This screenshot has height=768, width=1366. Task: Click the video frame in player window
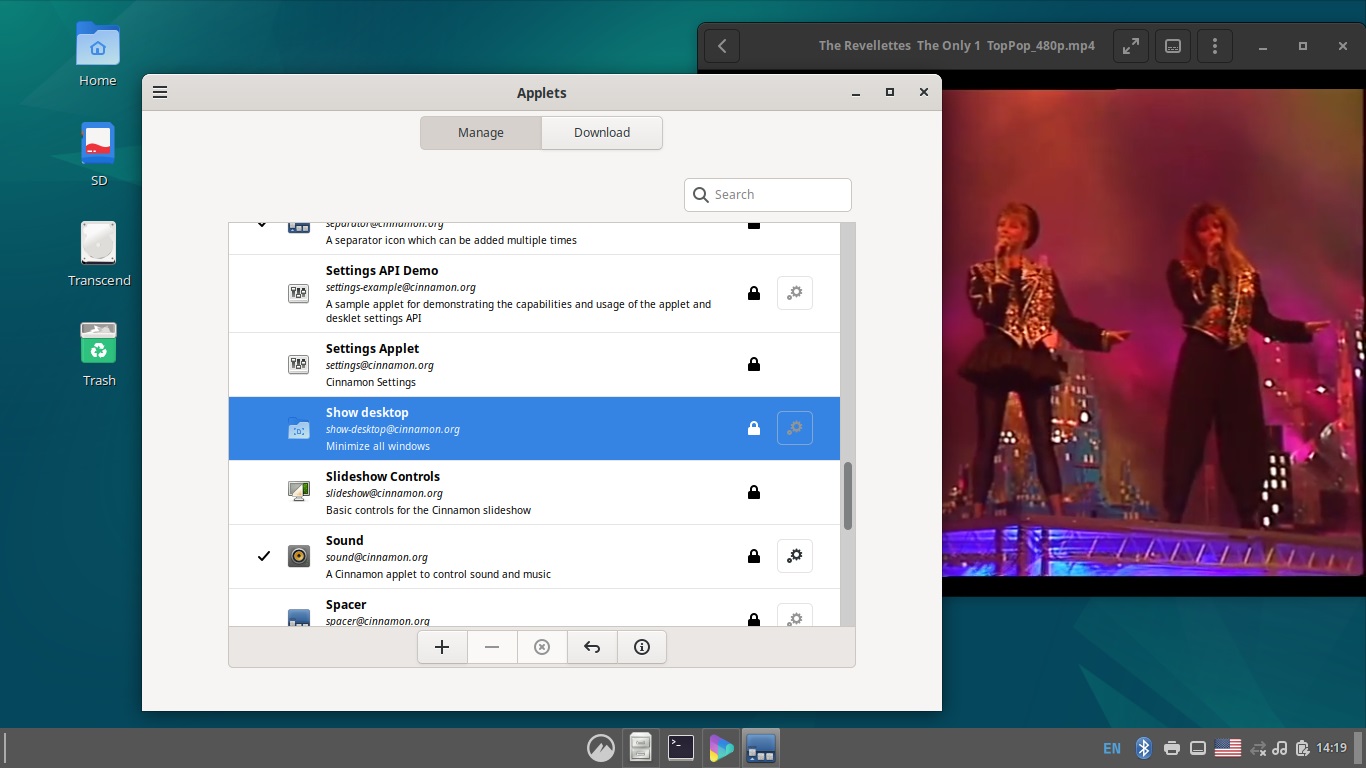tap(1153, 334)
